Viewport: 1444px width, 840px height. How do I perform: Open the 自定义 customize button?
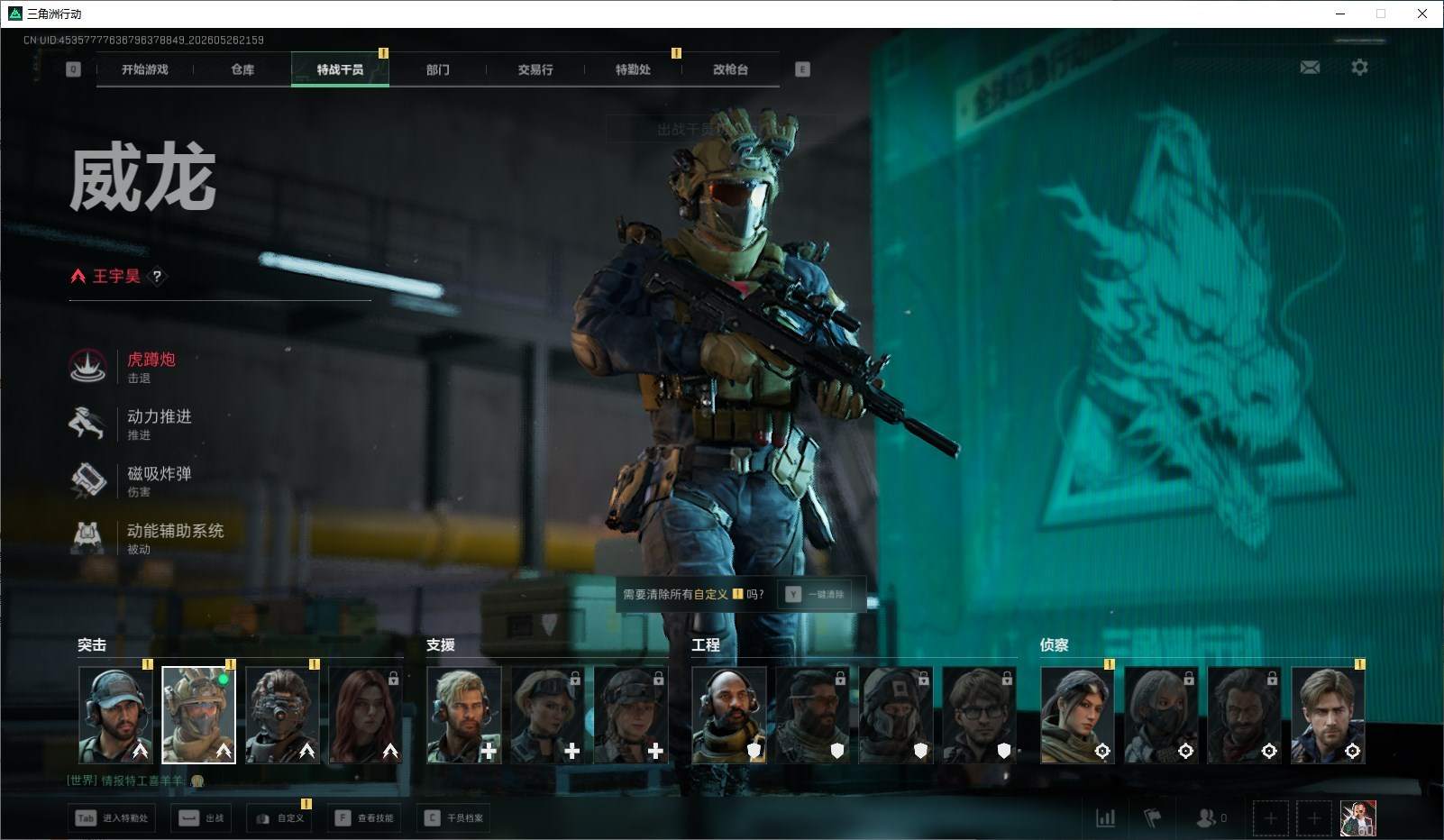click(279, 818)
